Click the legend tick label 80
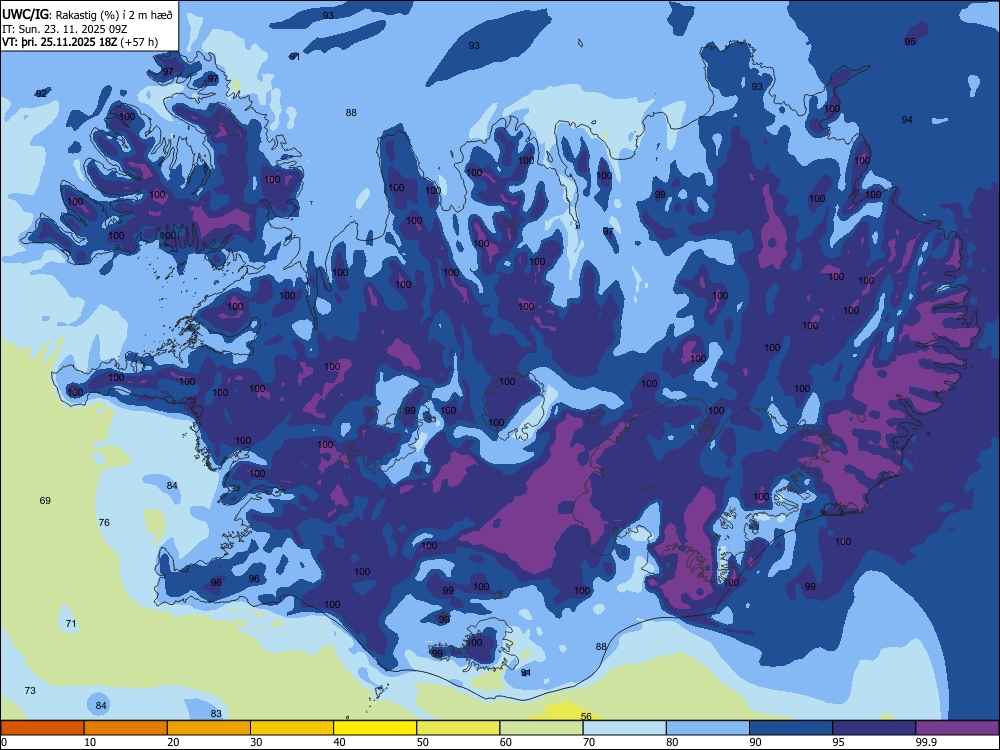This screenshot has width=1000, height=750. (x=672, y=742)
